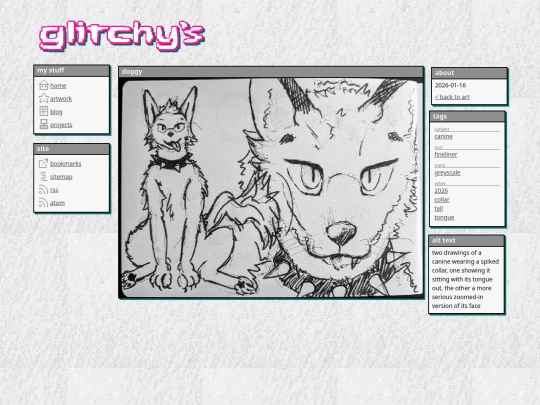This screenshot has width=540, height=405.
Task: Click the back to art link
Action: (x=452, y=97)
